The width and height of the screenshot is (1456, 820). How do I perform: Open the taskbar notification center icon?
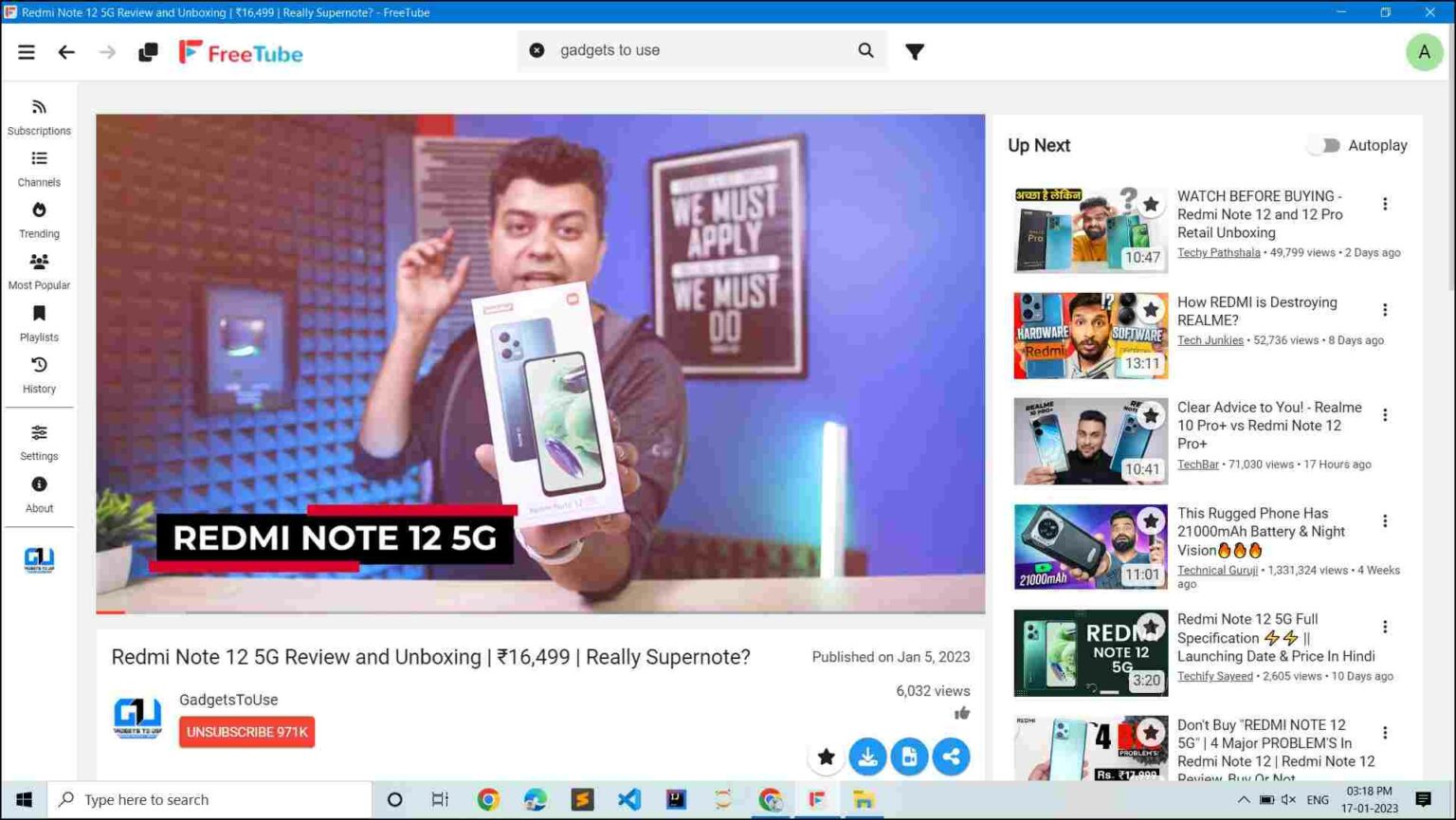coord(1423,799)
